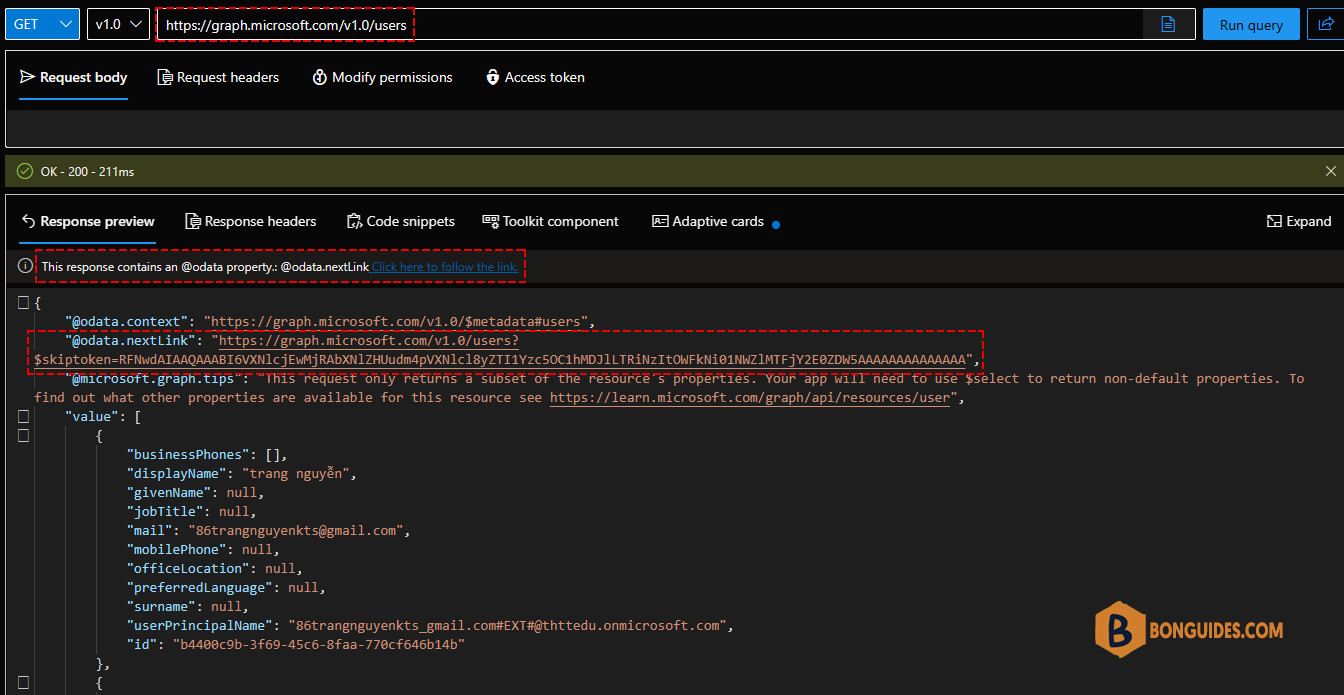
Task: Click the "jobTitle" key
Action: click(165, 511)
